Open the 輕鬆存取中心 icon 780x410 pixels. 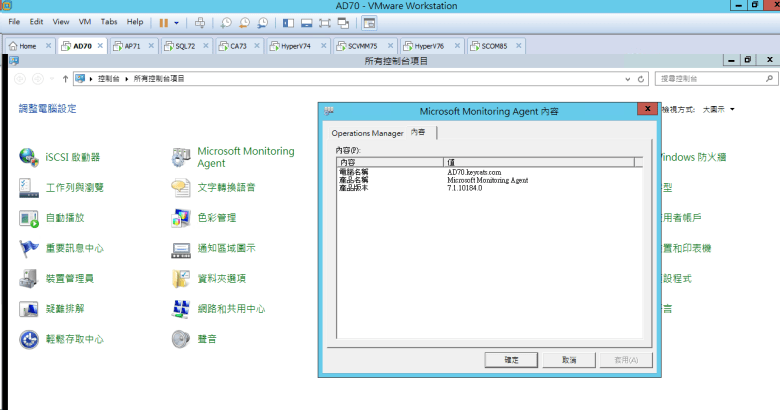click(28, 339)
